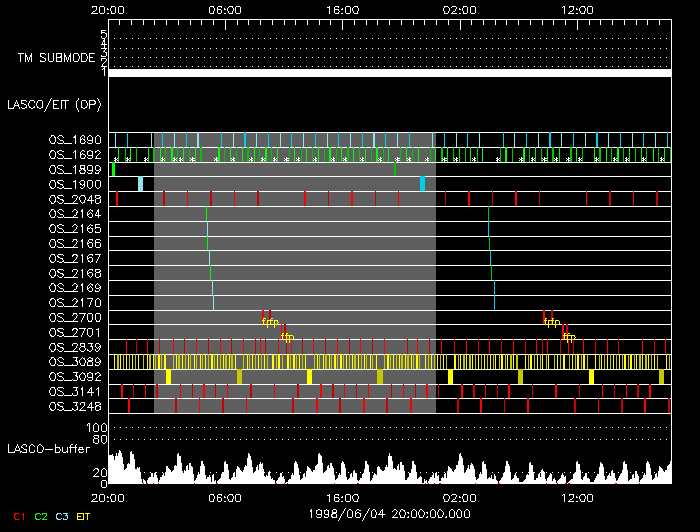
Task: Select the OS_2164 green marker in gray region
Action: click(x=206, y=214)
